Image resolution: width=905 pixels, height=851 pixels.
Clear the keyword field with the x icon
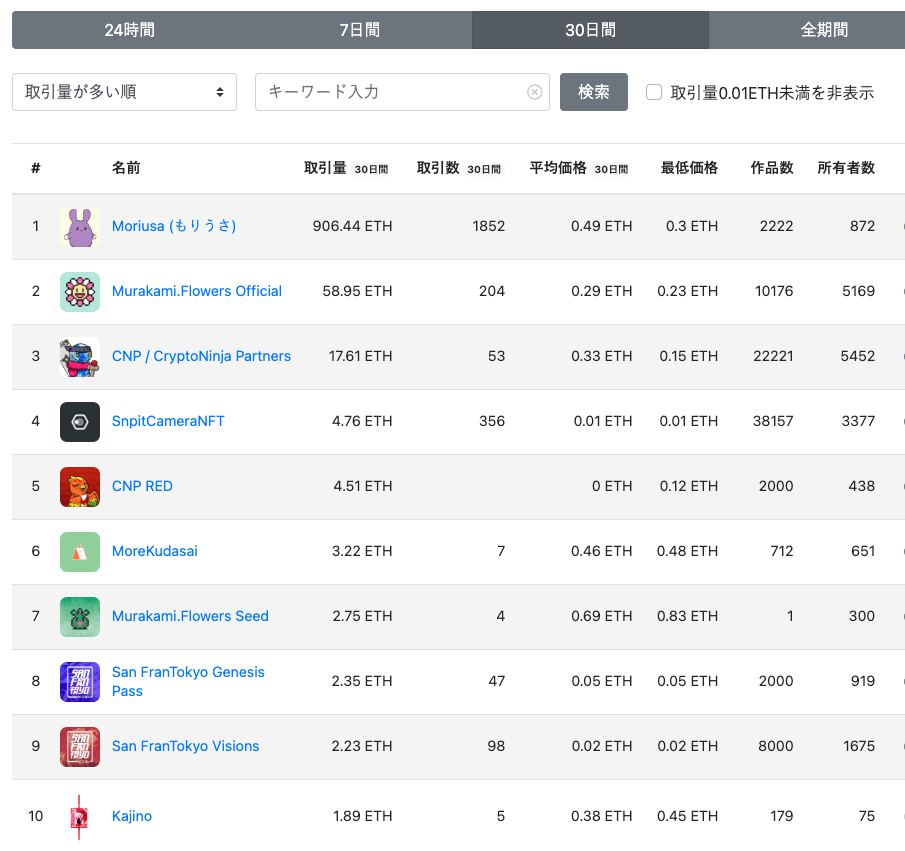click(534, 92)
